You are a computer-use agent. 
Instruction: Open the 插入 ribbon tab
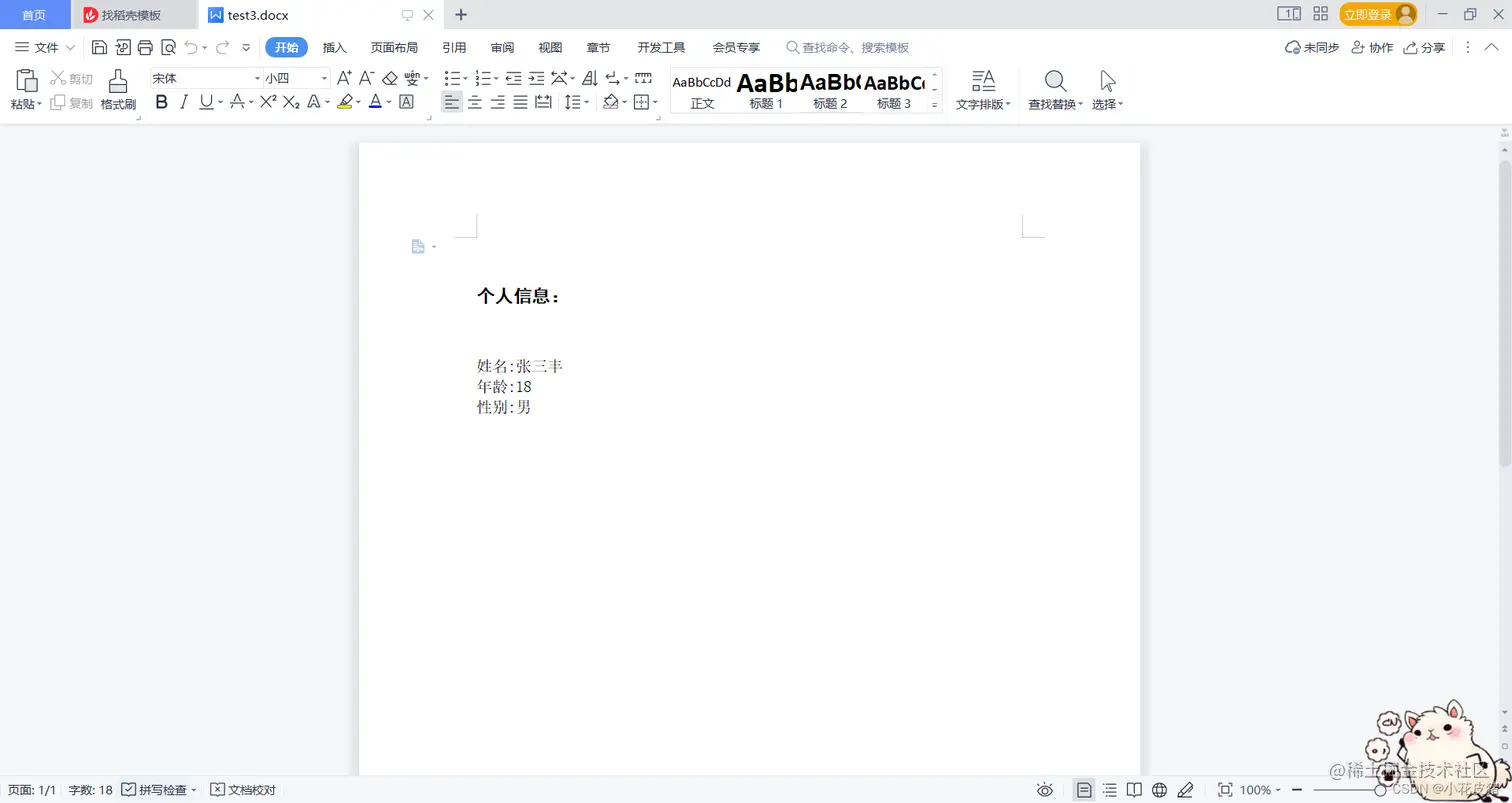click(x=334, y=47)
